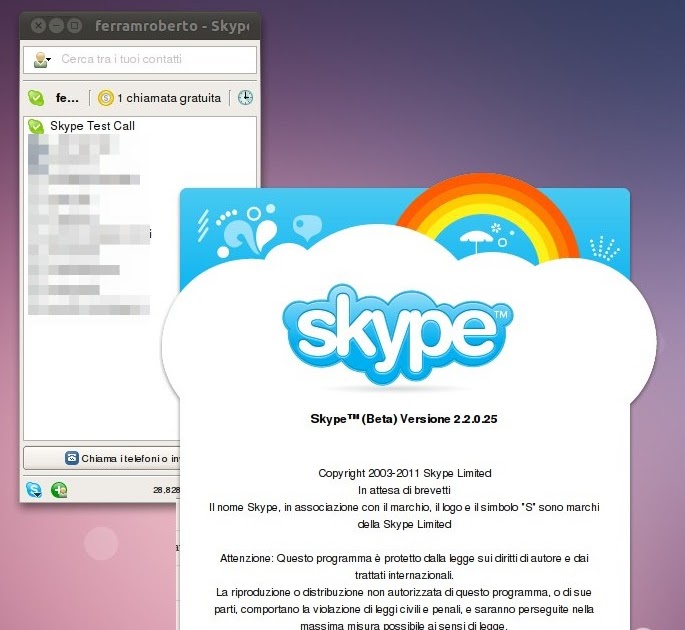Viewport: 685px width, 630px height.
Task: Open '1 chiamata gratuita' link
Action: coord(169,98)
